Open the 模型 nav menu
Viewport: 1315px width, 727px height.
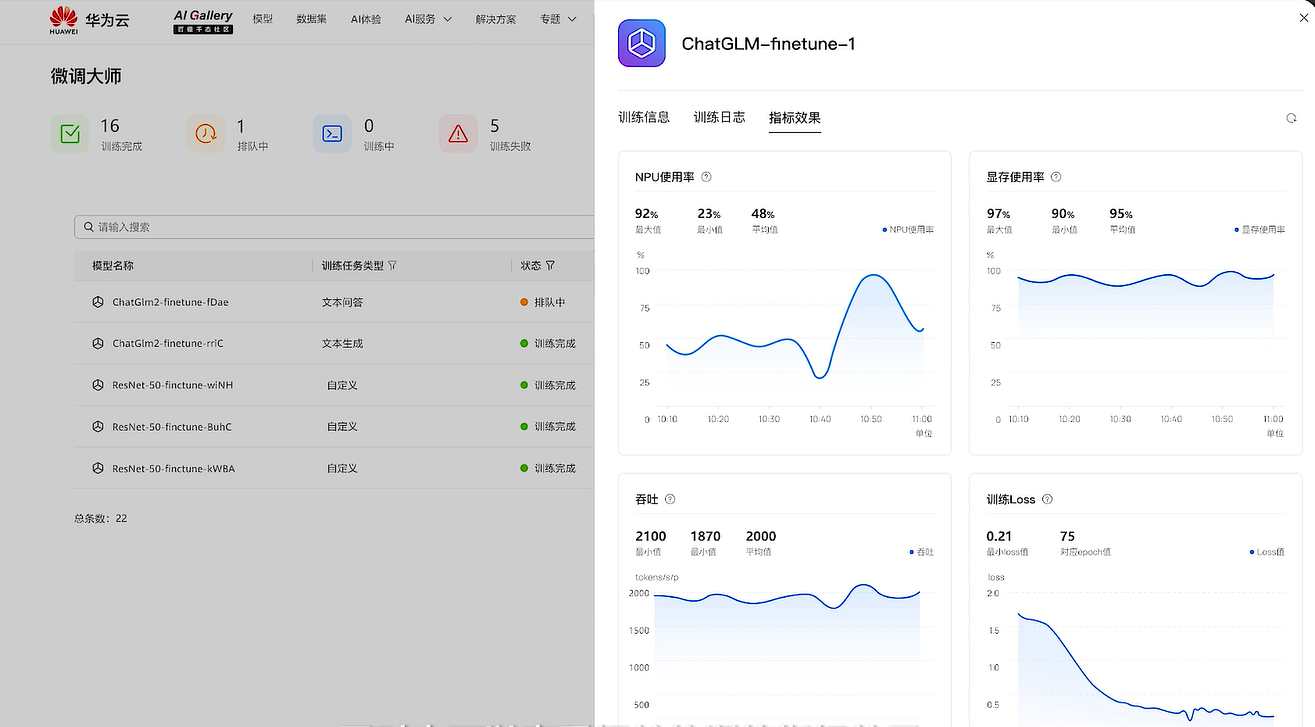(263, 19)
